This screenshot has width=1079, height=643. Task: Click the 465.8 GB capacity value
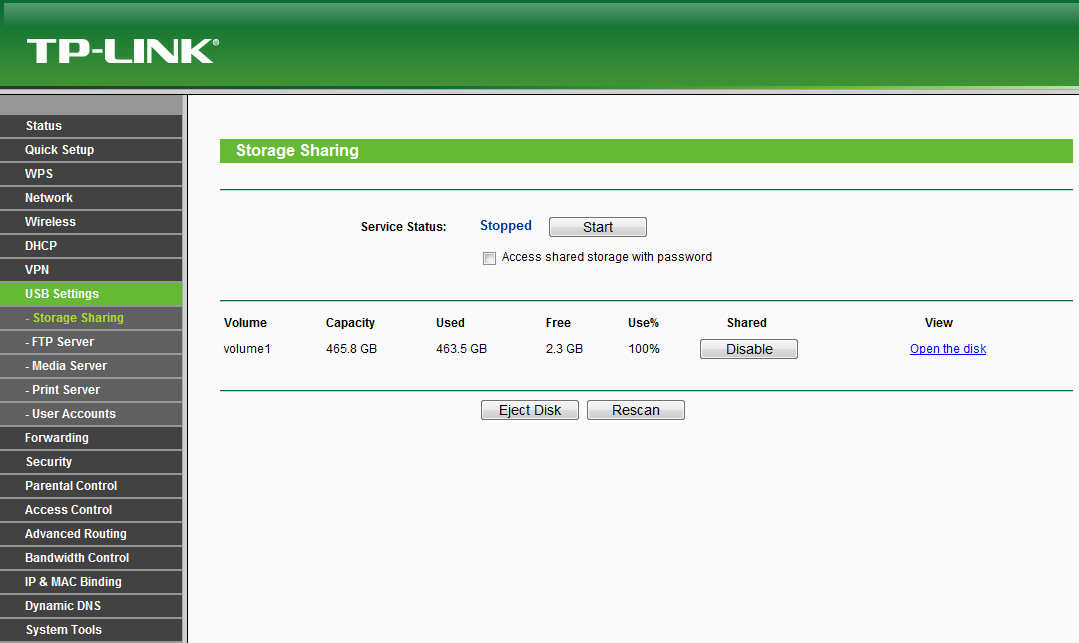click(352, 349)
